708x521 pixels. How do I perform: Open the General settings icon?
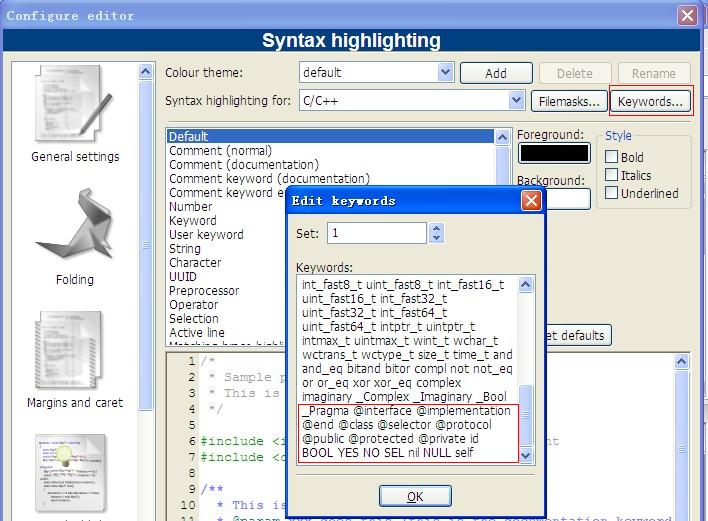[x=74, y=105]
